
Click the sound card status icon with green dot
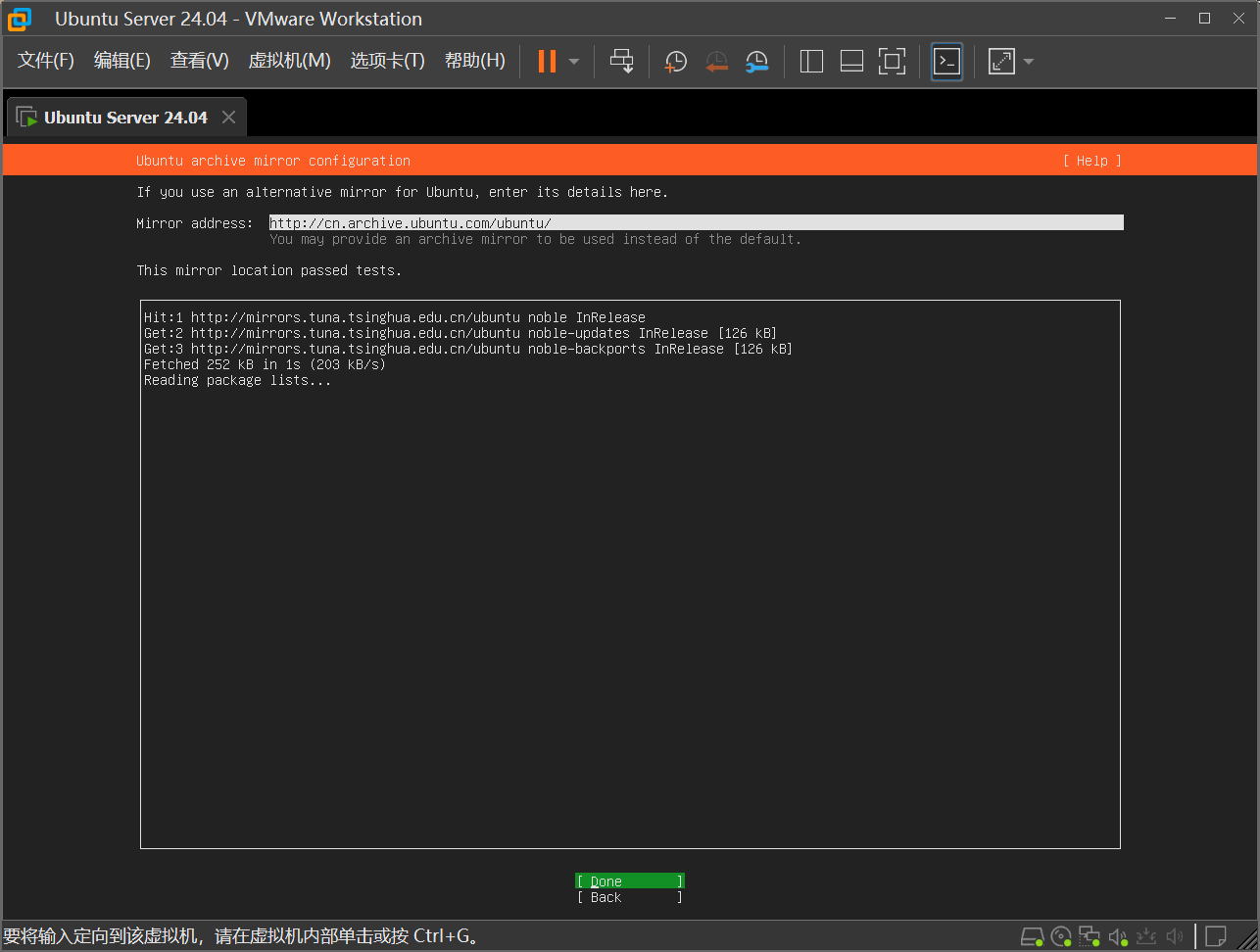[x=1118, y=937]
